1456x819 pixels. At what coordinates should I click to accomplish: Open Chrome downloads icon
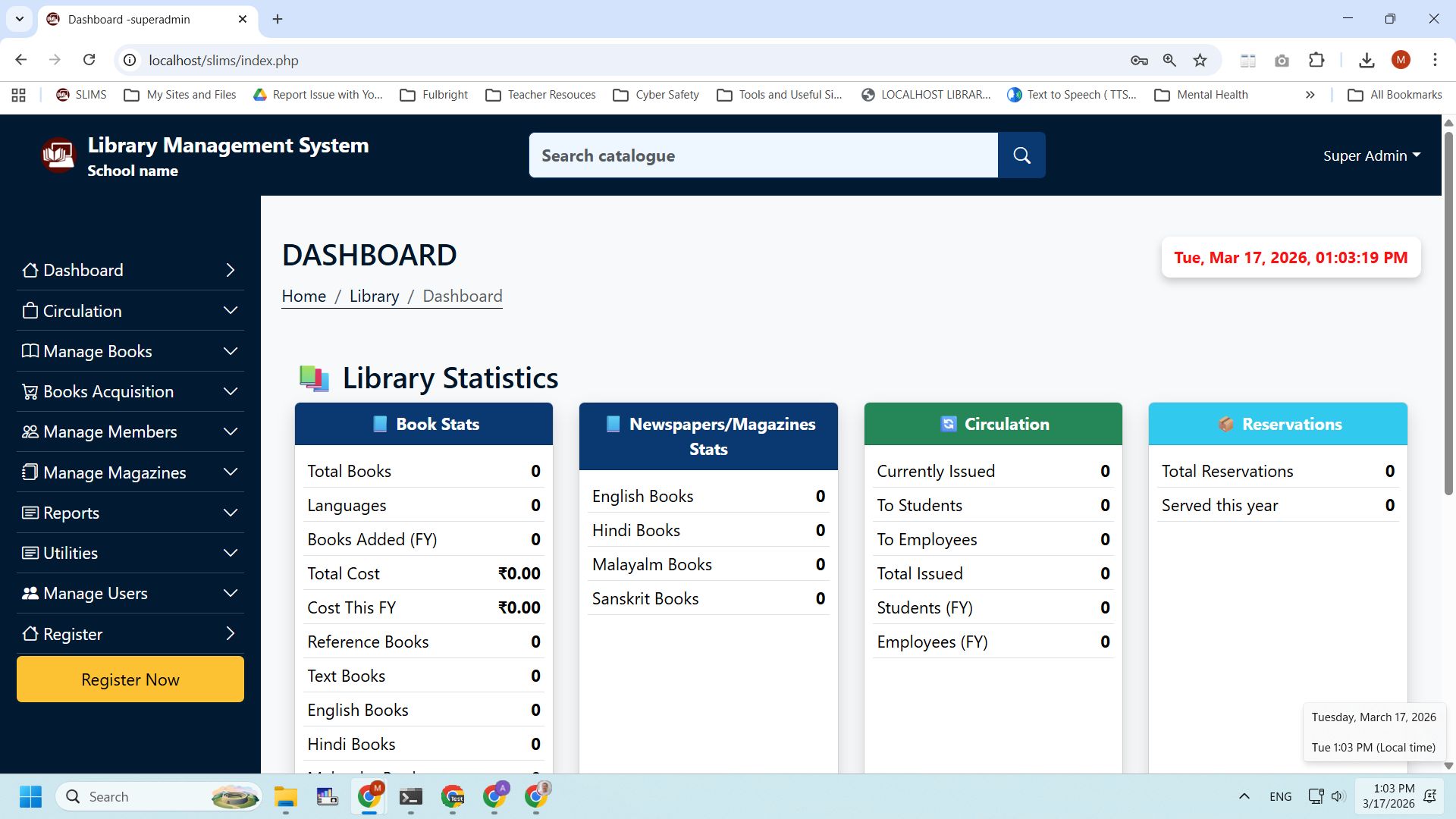[1367, 60]
